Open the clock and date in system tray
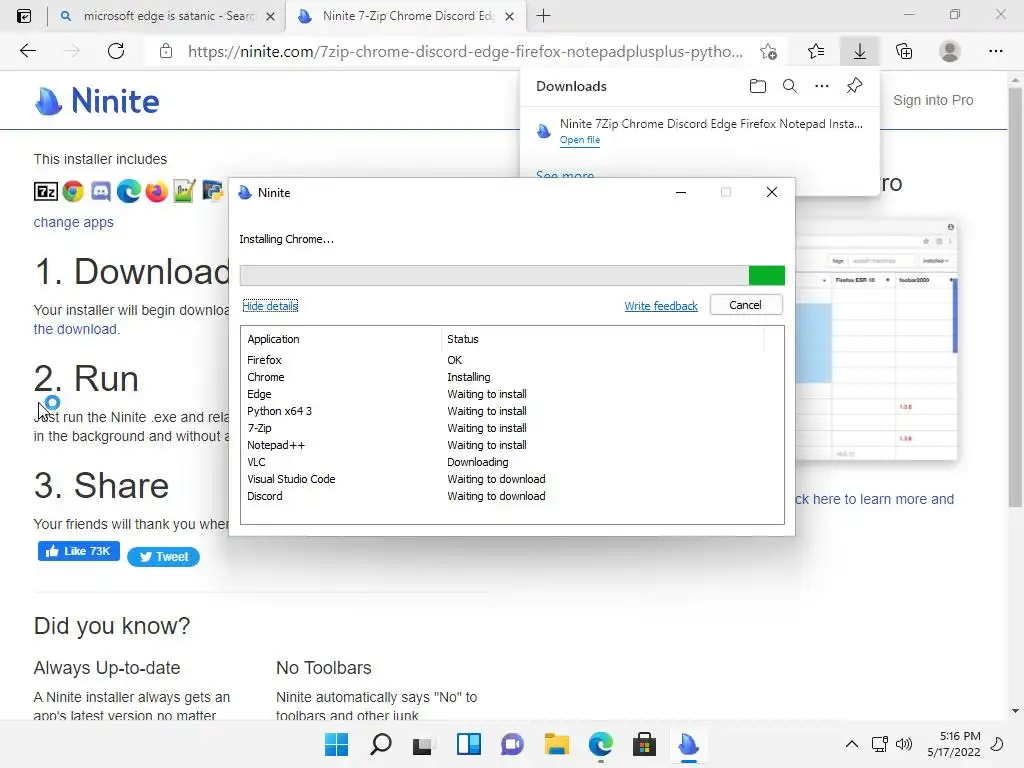 coord(953,744)
